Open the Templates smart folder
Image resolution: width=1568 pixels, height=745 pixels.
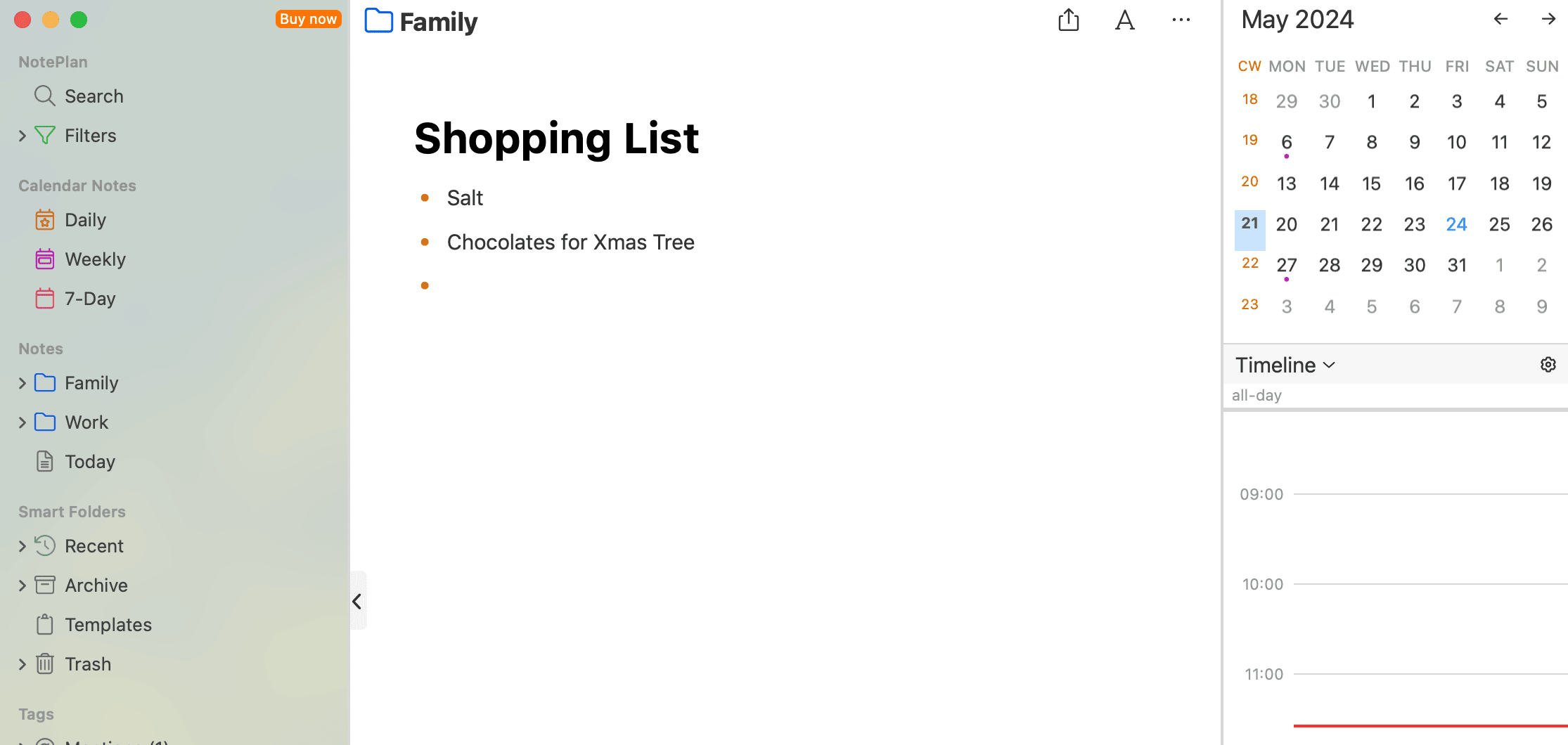click(108, 624)
